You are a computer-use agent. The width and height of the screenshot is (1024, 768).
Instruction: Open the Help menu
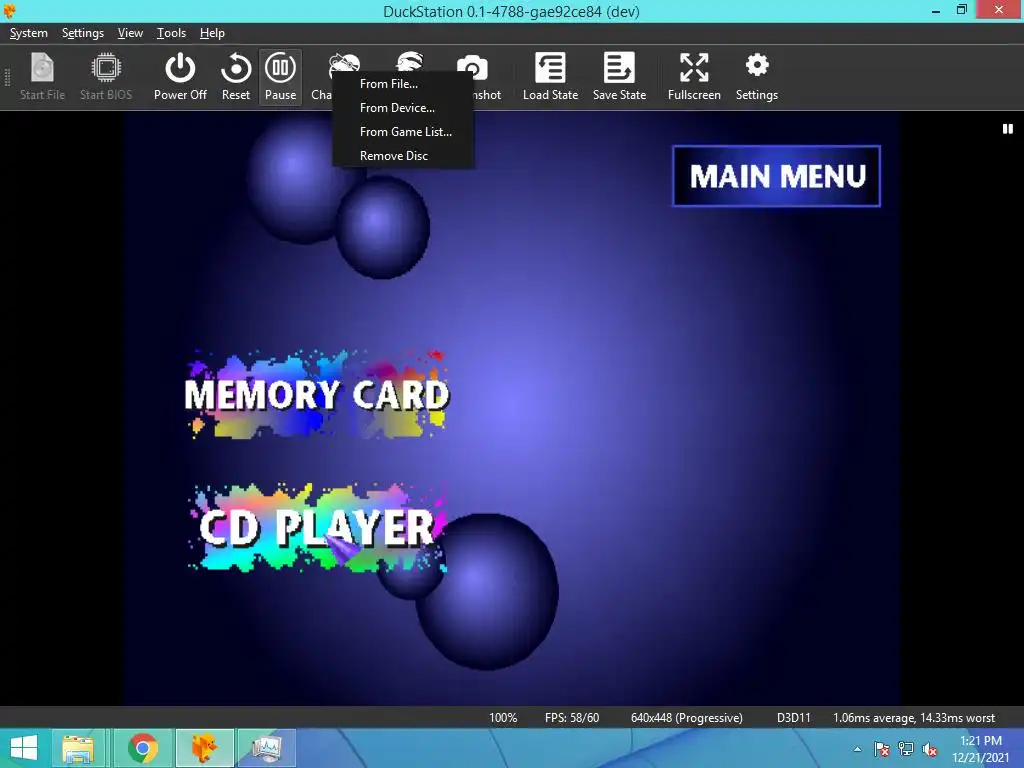212,33
